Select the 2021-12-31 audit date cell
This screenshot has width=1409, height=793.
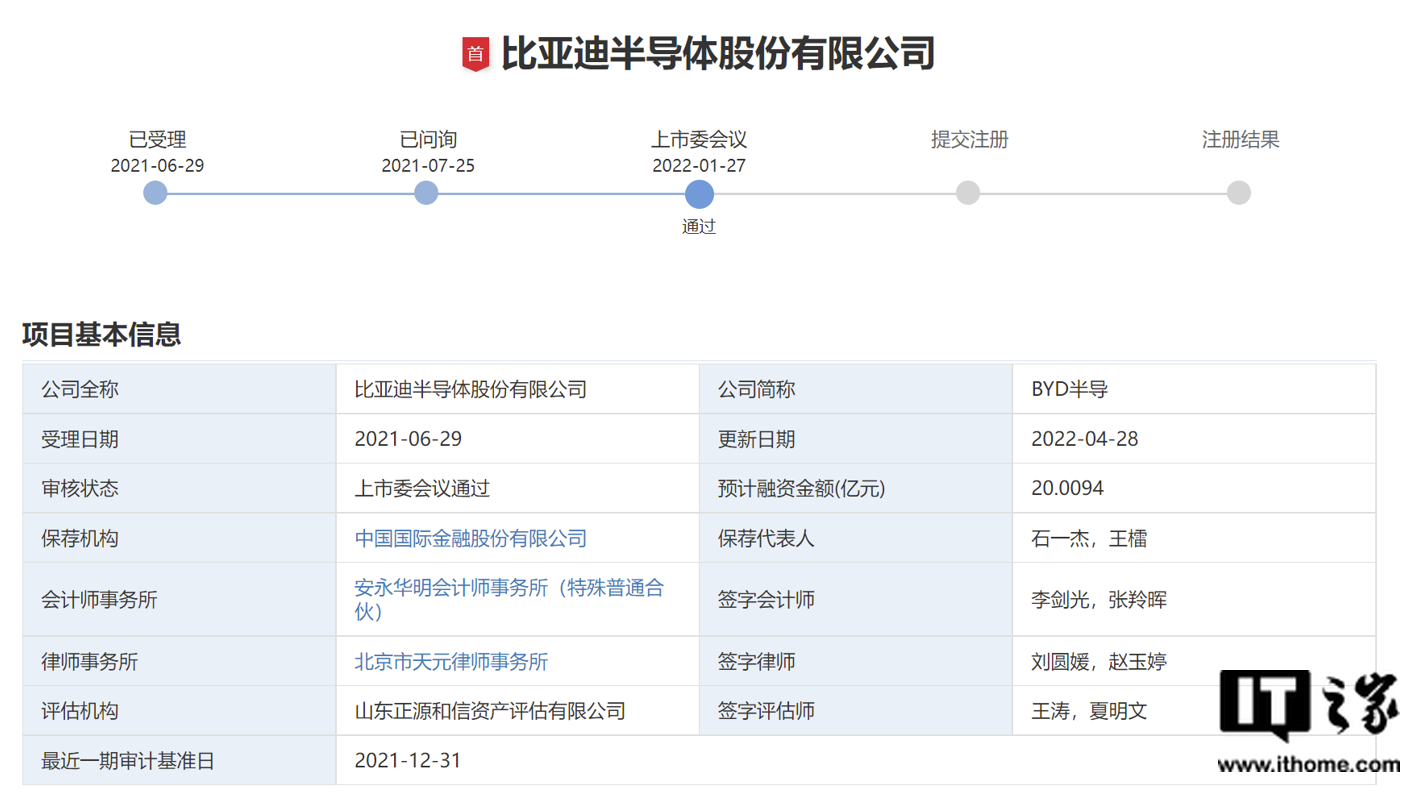pos(405,760)
